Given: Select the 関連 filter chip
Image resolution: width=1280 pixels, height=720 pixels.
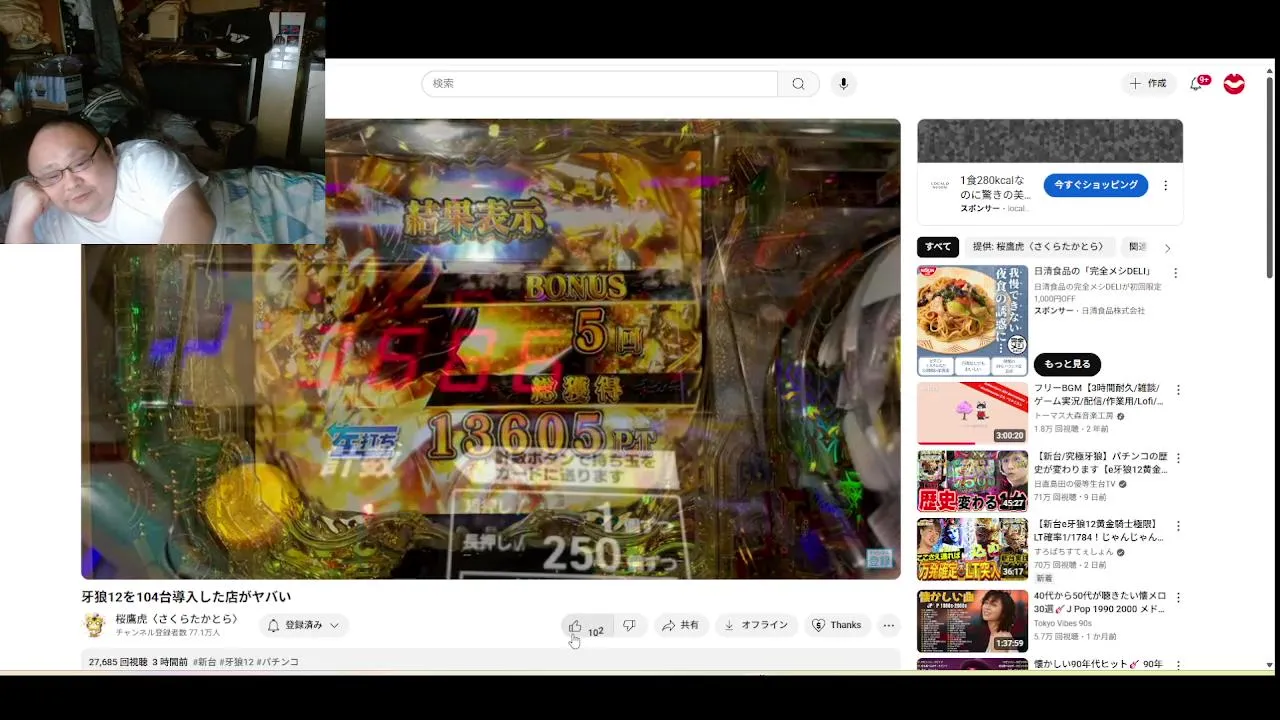Looking at the screenshot, I should point(1137,247).
